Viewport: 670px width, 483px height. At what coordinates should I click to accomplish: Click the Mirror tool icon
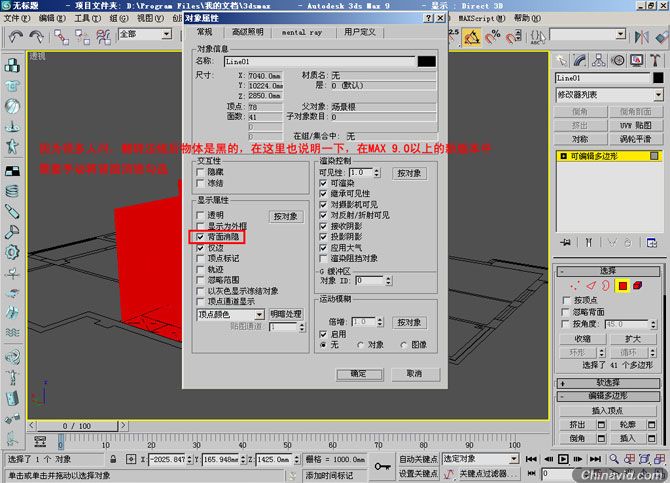[641, 38]
